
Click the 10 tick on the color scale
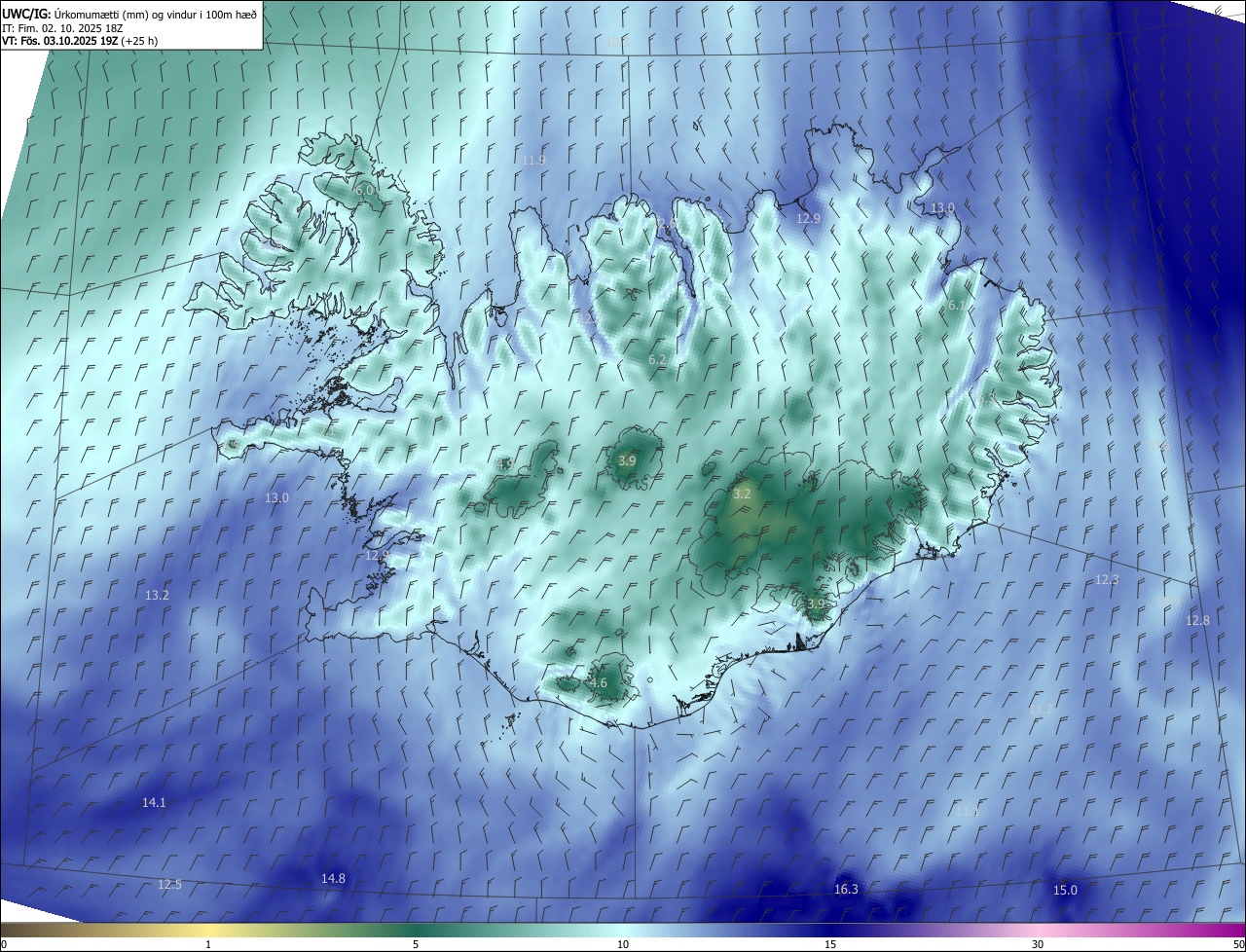tap(623, 945)
